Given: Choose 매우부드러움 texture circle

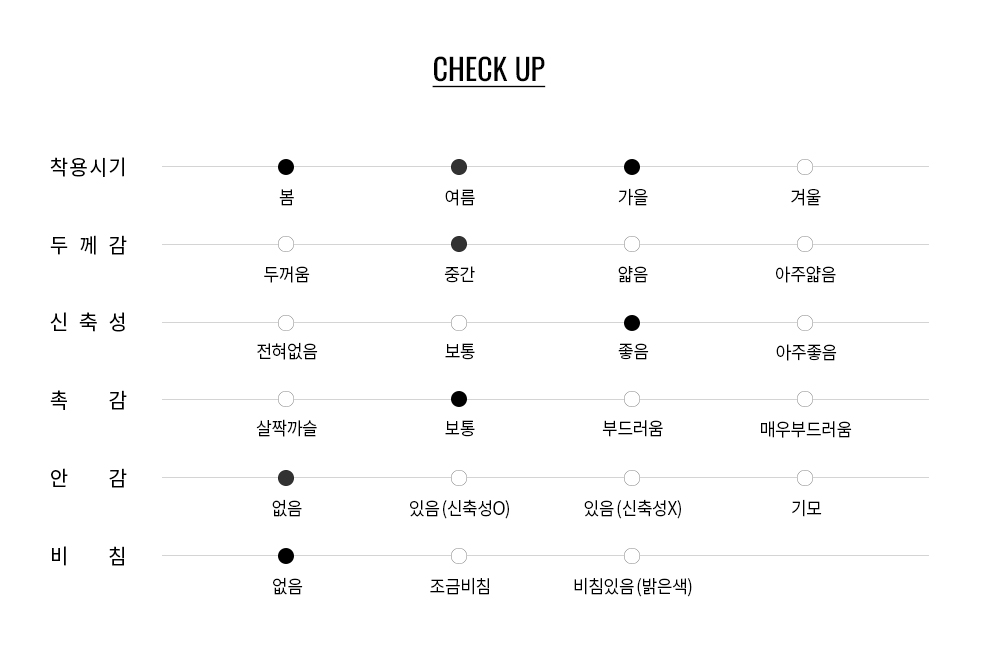Looking at the screenshot, I should point(805,399).
